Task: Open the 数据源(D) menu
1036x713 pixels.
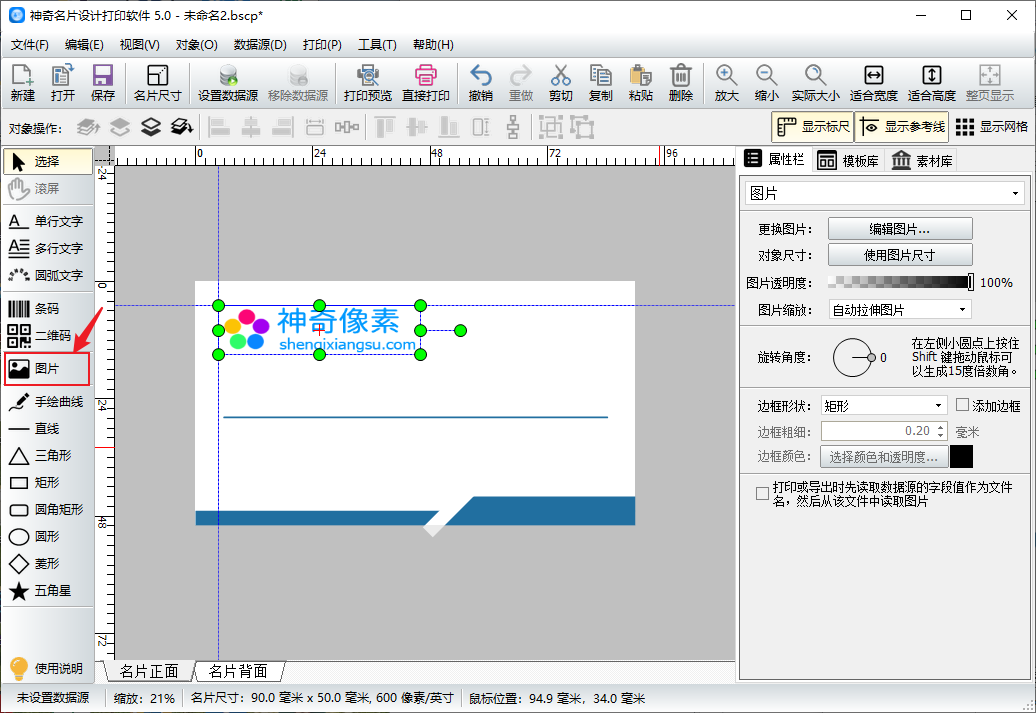Action: coord(260,45)
